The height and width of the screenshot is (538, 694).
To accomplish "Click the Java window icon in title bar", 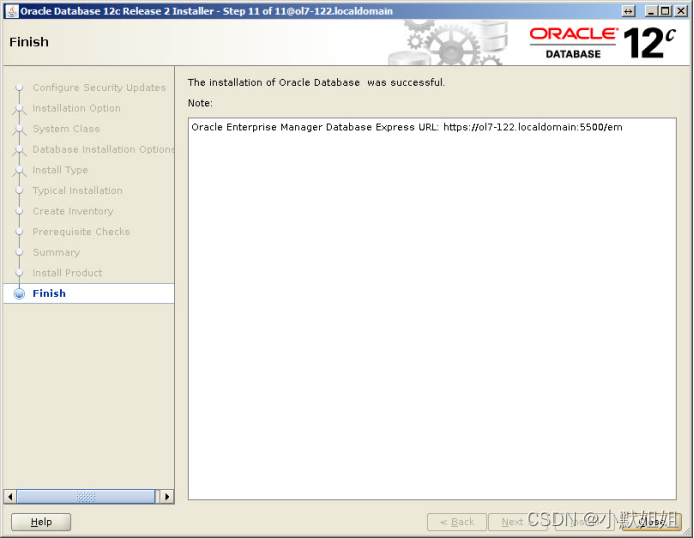I will [x=12, y=11].
